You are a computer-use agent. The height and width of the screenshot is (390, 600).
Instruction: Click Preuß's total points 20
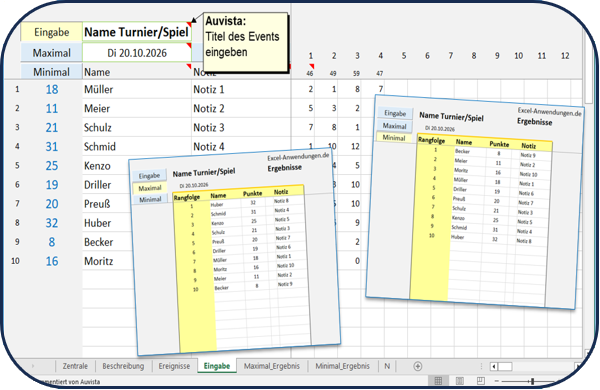click(x=52, y=204)
